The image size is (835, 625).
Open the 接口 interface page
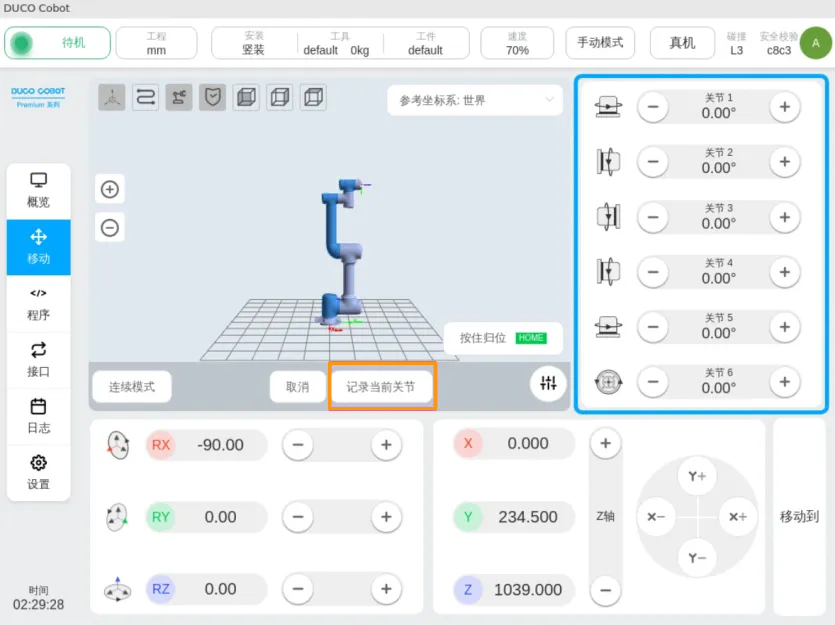coord(38,360)
